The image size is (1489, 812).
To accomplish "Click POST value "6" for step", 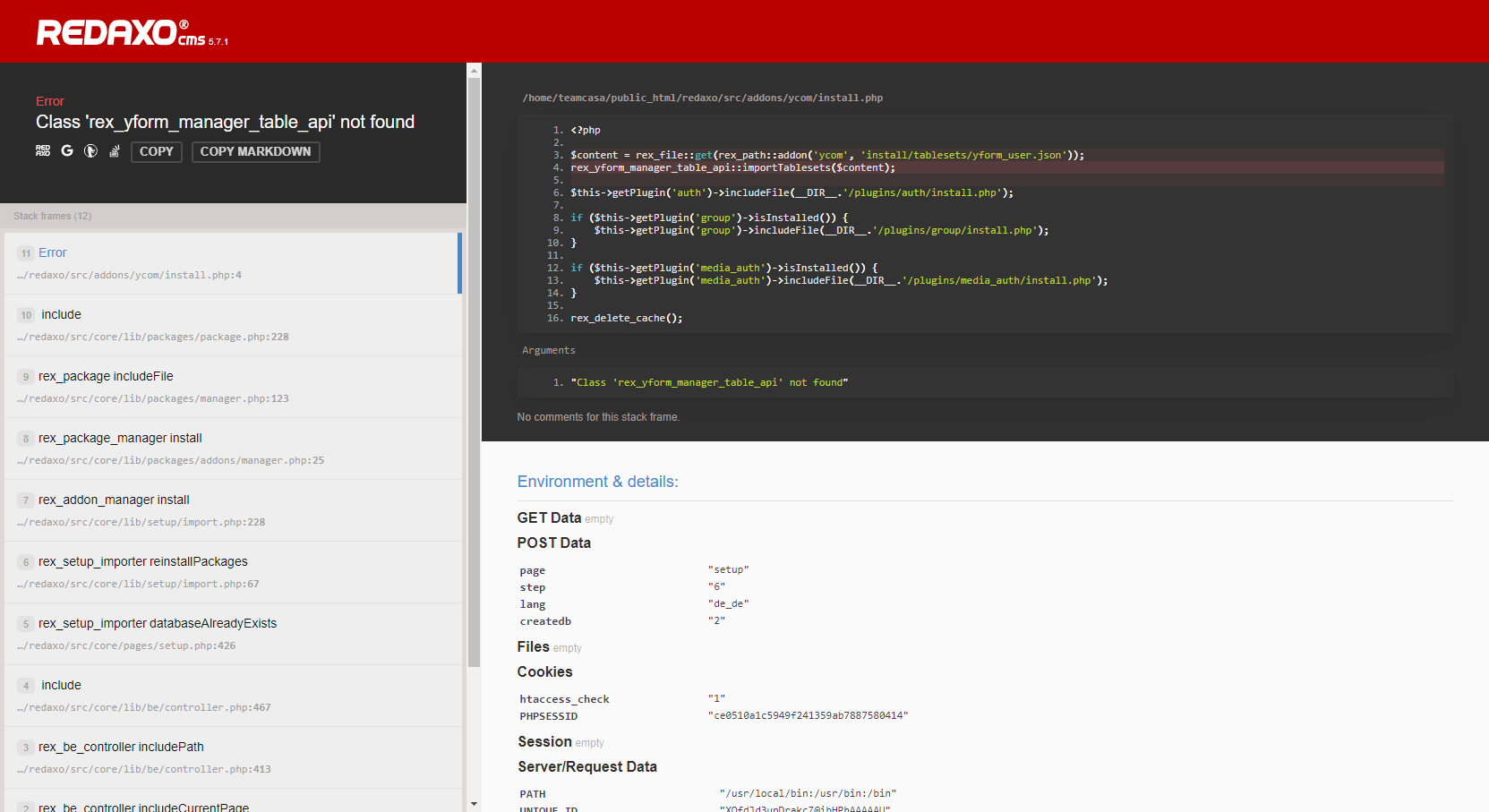I will [x=716, y=586].
